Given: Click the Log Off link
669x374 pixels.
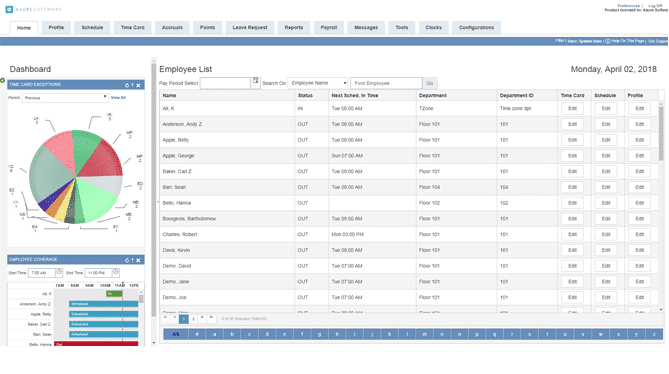Looking at the screenshot, I should (x=655, y=6).
